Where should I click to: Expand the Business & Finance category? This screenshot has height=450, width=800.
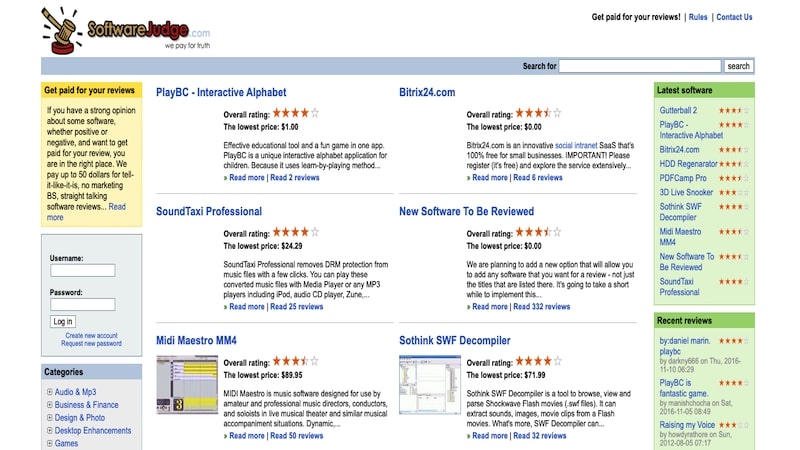point(49,405)
